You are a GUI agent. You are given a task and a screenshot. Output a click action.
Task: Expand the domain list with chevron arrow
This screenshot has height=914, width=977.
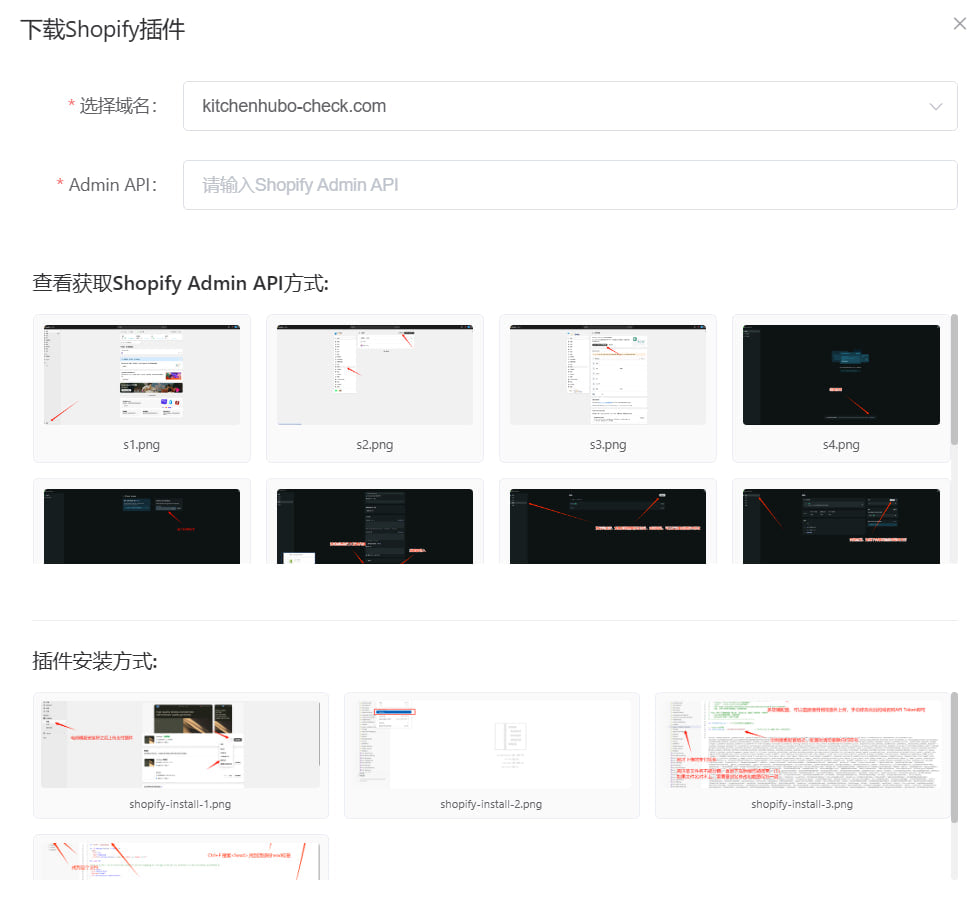pos(936,107)
